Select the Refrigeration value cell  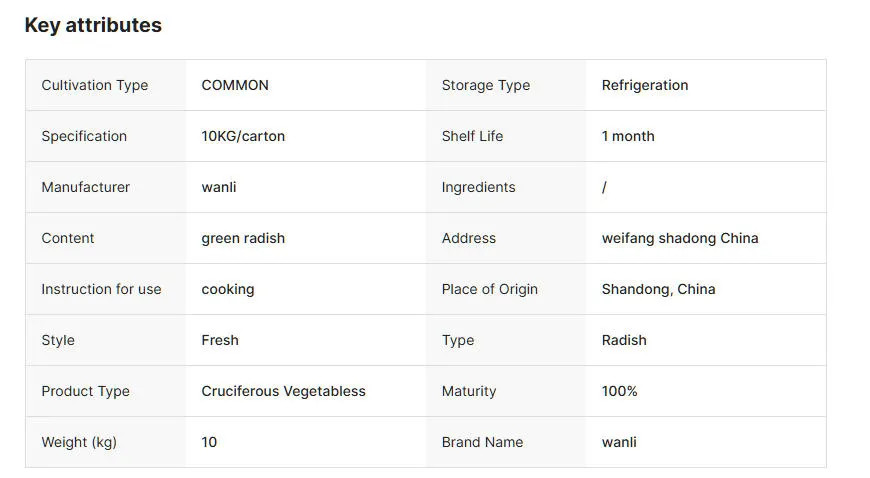coord(645,85)
